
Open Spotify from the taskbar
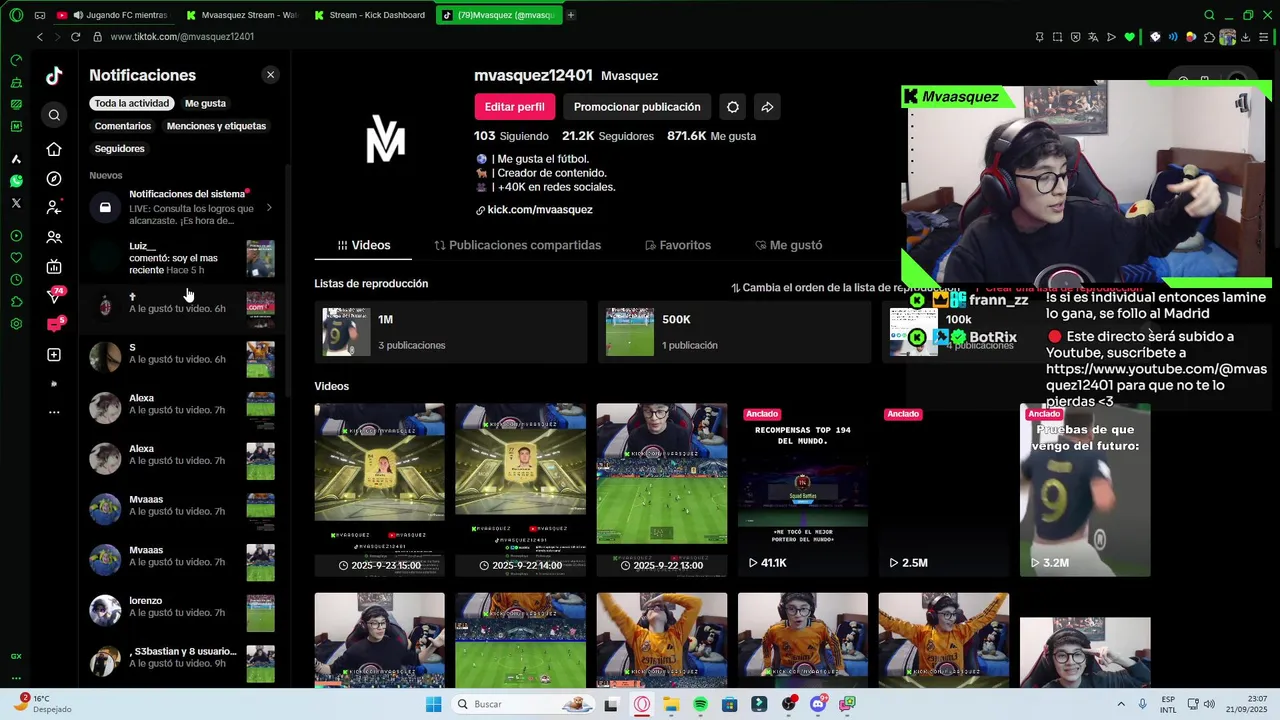700,705
